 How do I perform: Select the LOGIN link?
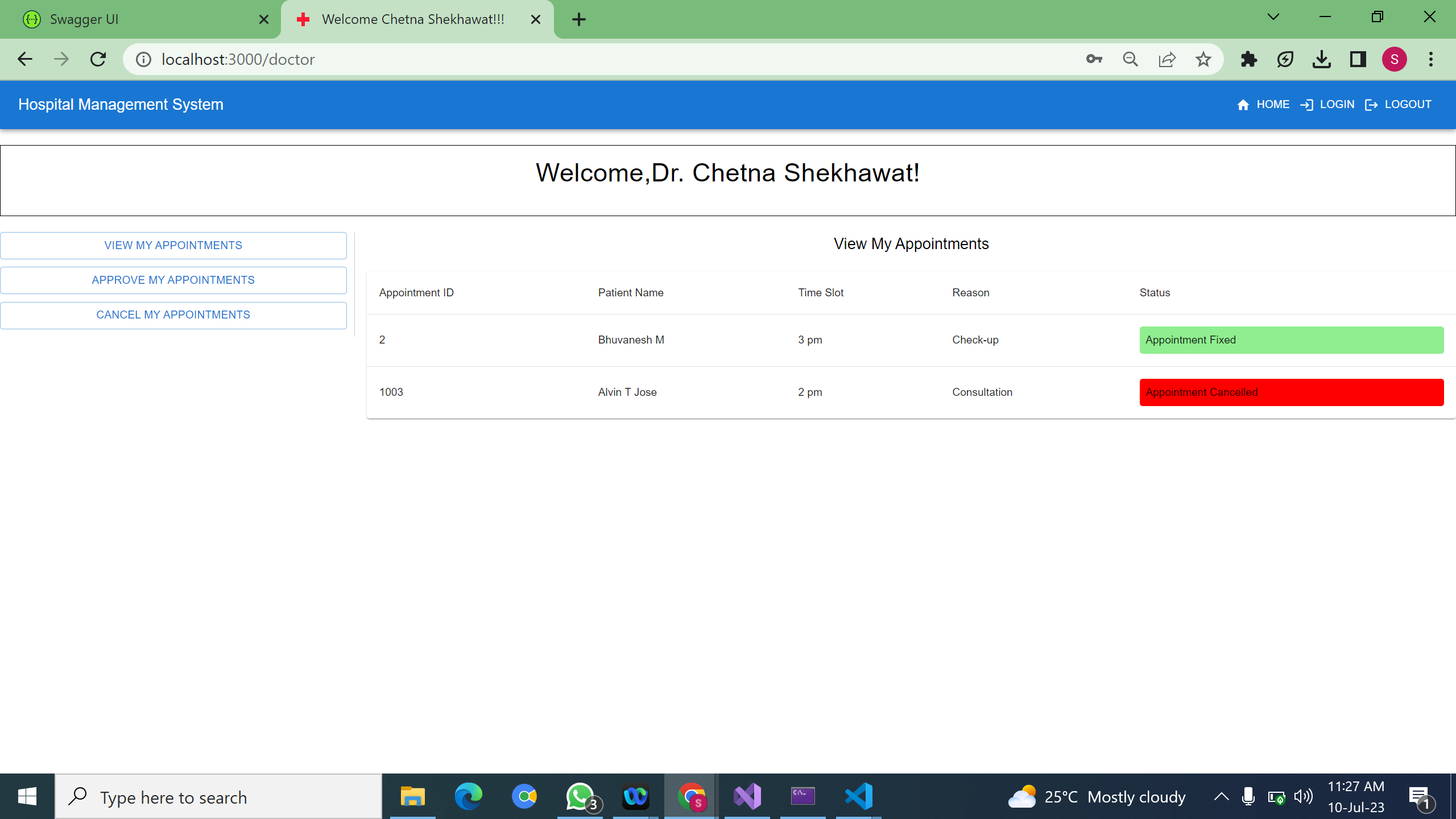pyautogui.click(x=1337, y=104)
